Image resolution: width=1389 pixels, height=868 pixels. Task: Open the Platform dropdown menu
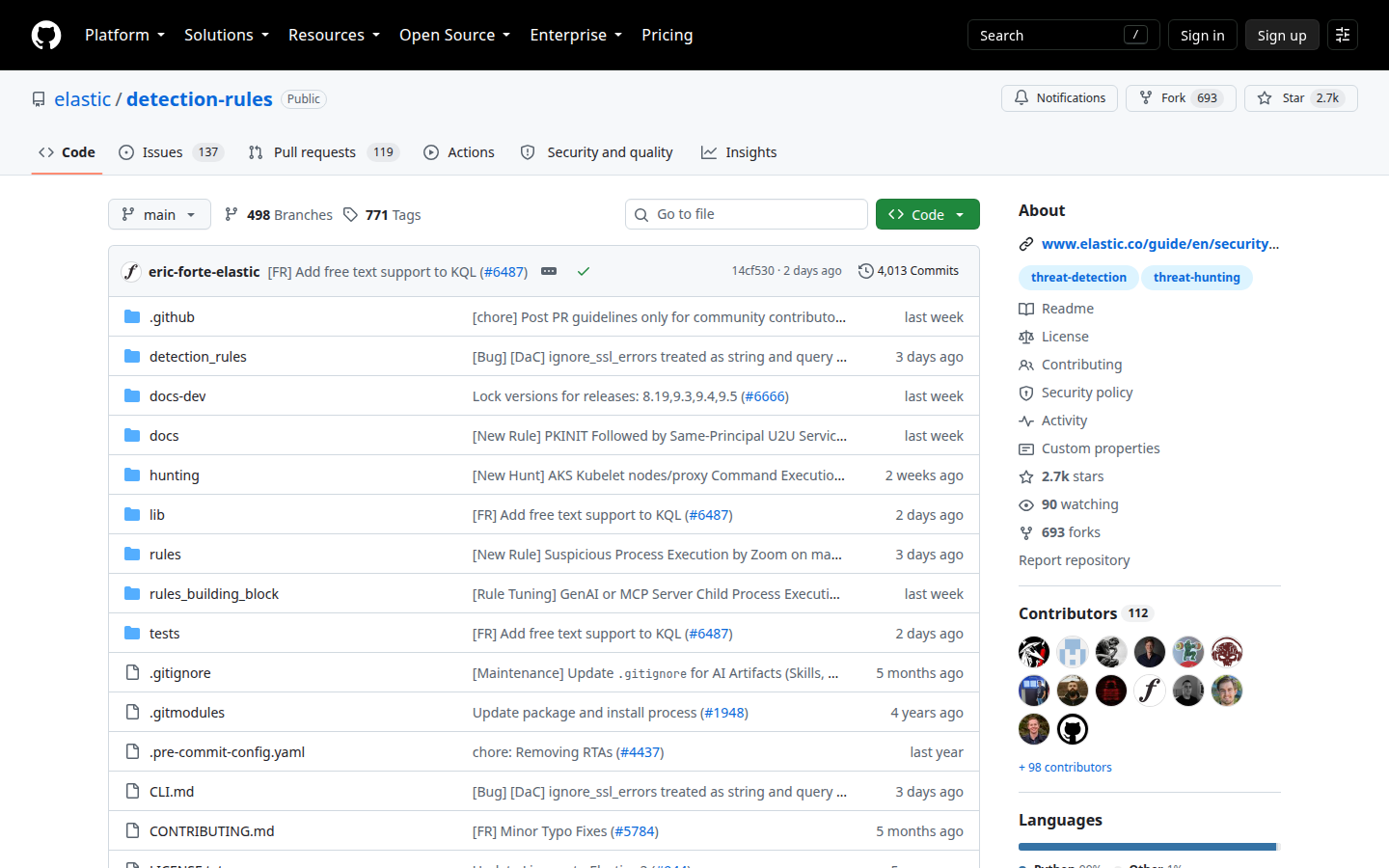click(x=125, y=35)
